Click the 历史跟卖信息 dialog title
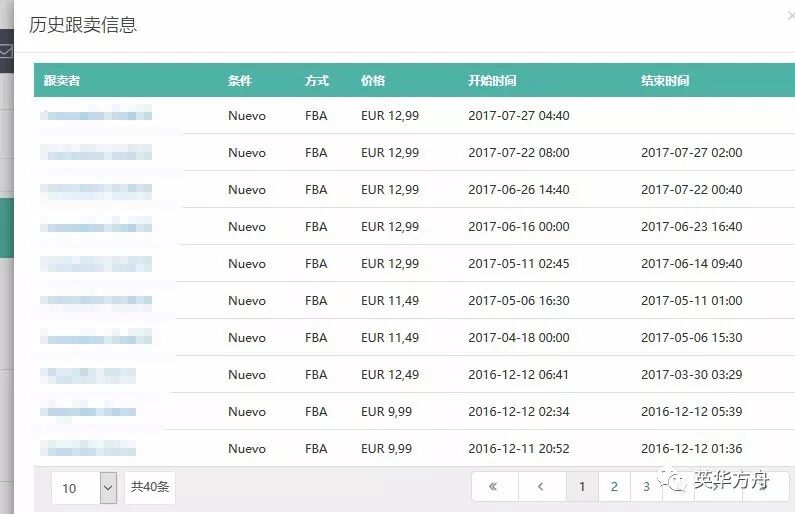This screenshot has height=514, width=795. point(83,25)
